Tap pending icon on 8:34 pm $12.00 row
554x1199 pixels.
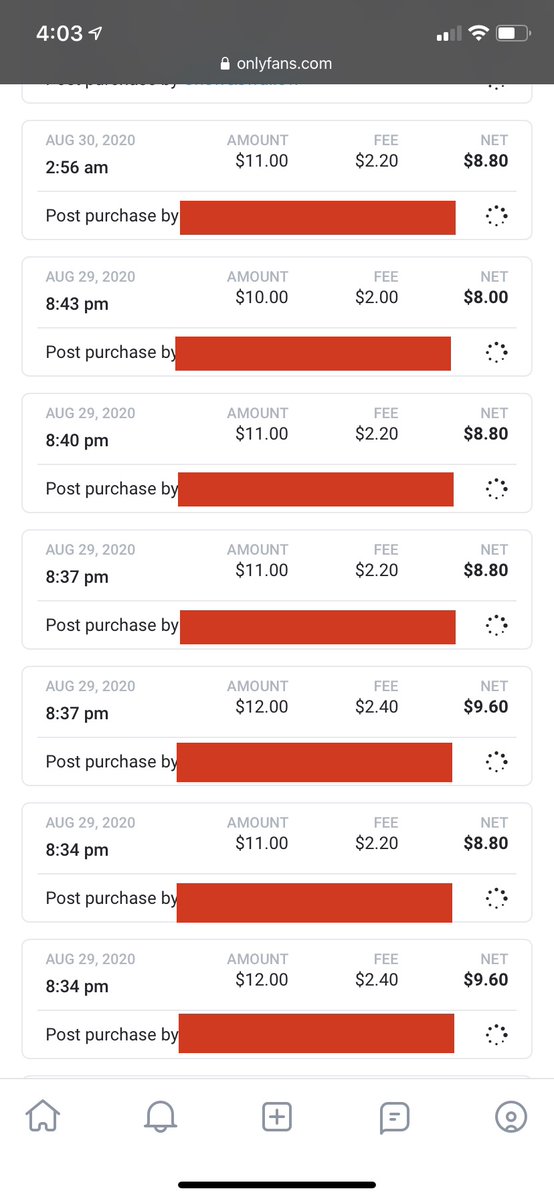[497, 1035]
